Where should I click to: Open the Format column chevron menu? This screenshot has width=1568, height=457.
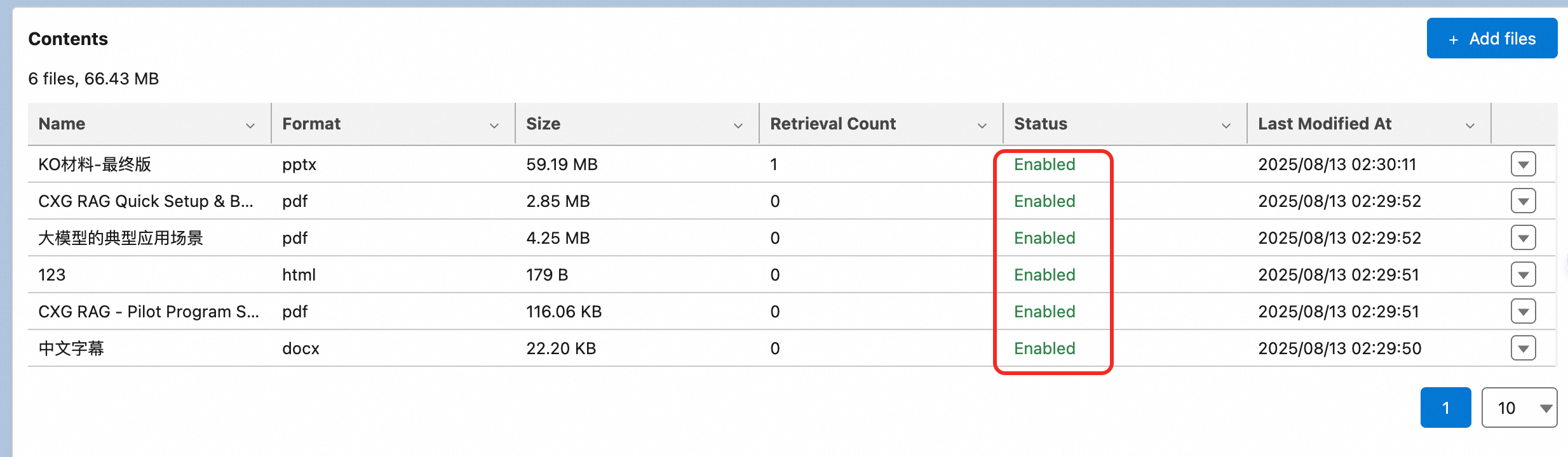(x=494, y=126)
